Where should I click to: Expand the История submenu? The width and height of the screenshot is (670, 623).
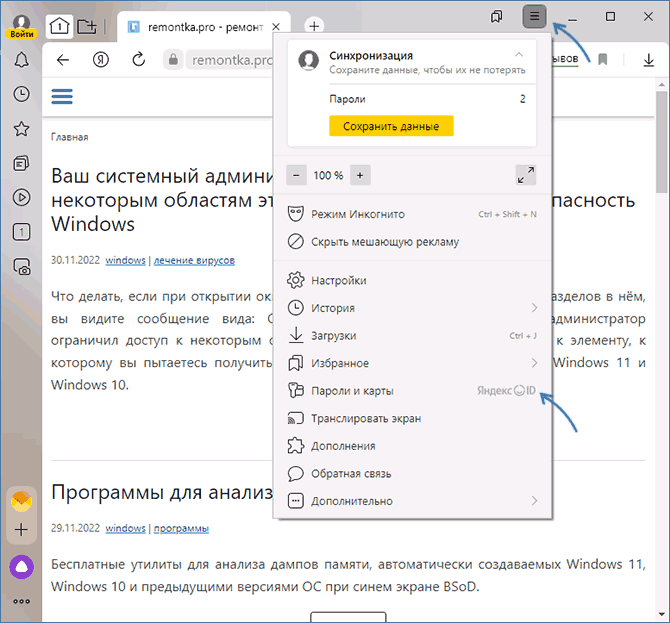(412, 308)
